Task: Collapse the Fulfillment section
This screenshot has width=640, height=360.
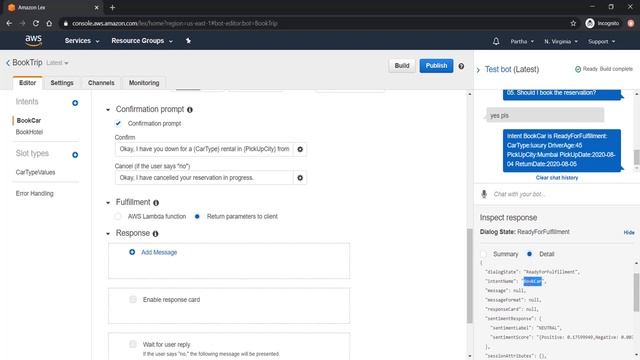Action: pos(108,203)
